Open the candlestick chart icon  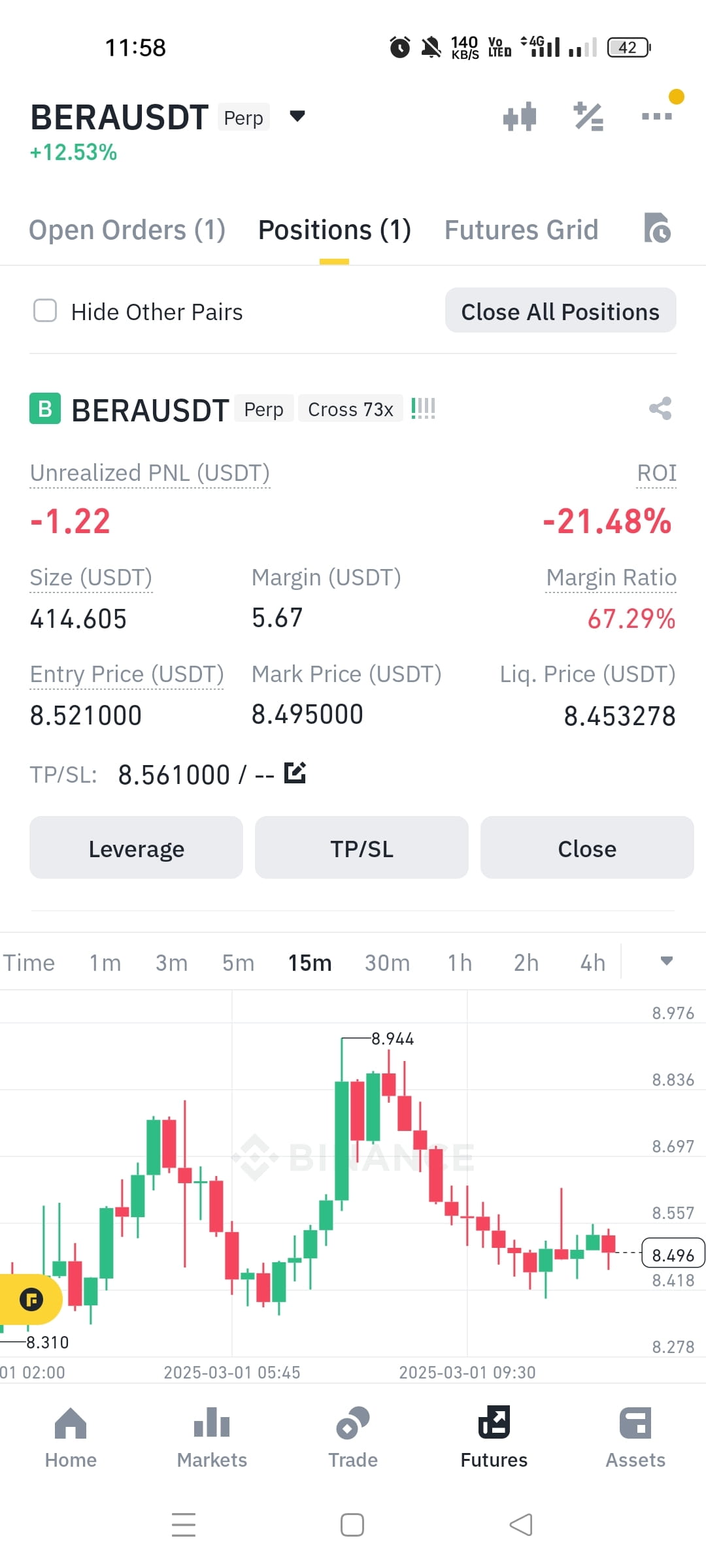(520, 118)
